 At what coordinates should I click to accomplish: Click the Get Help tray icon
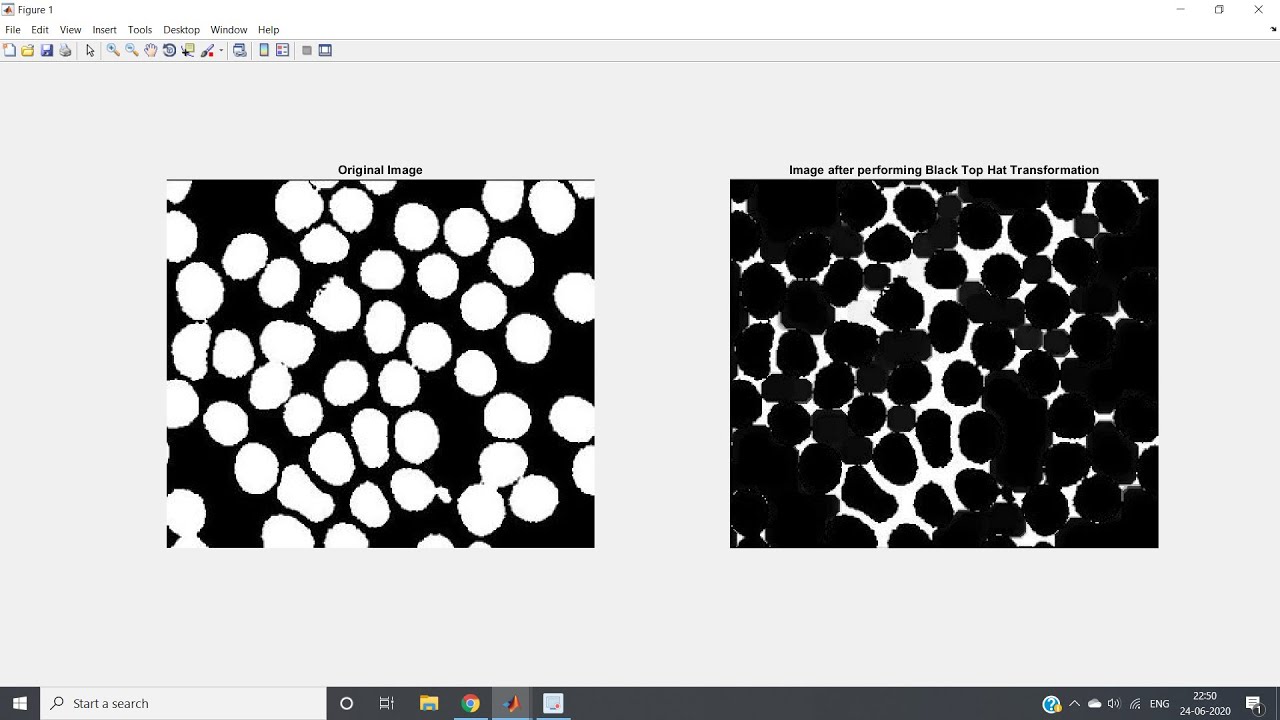pyautogui.click(x=1051, y=704)
